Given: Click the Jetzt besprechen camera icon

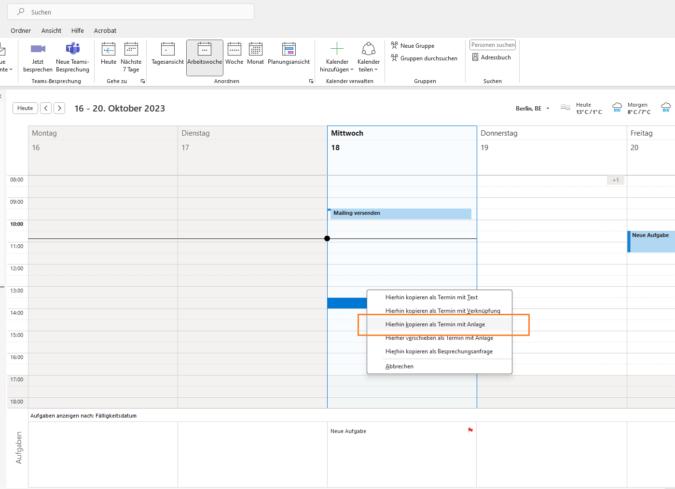Looking at the screenshot, I should [38, 49].
